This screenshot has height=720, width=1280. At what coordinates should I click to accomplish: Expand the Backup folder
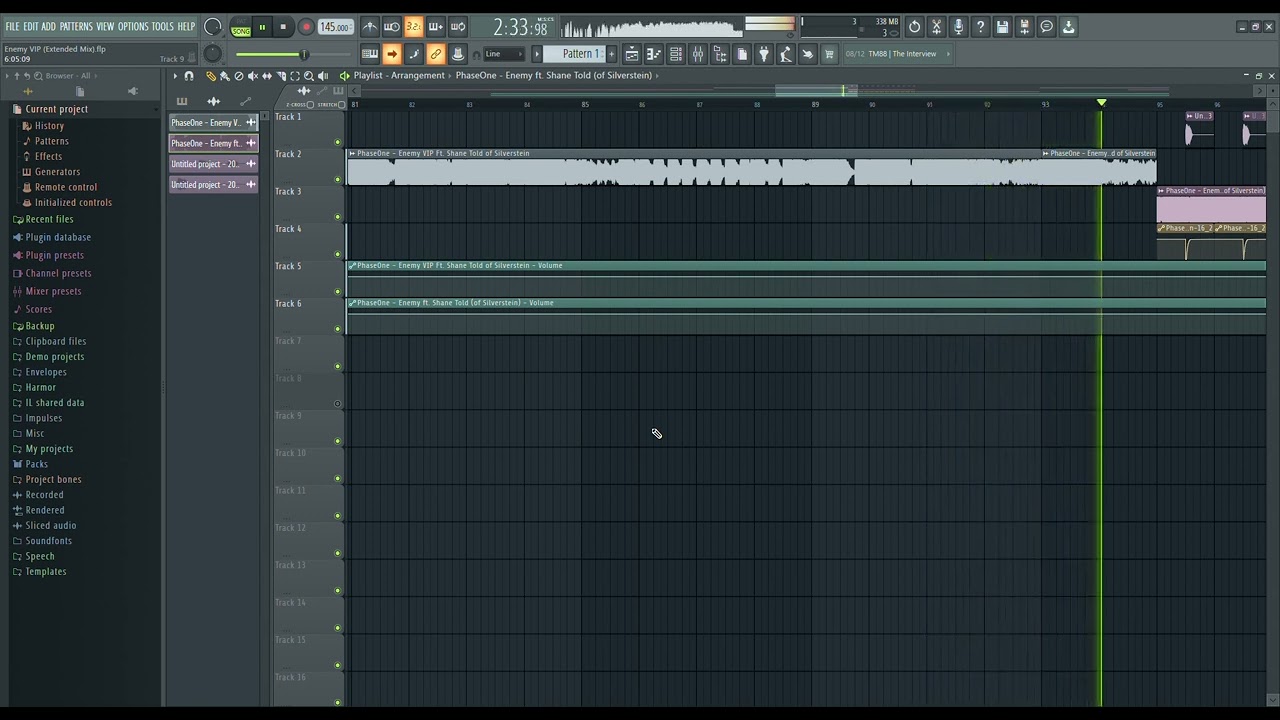(40, 326)
